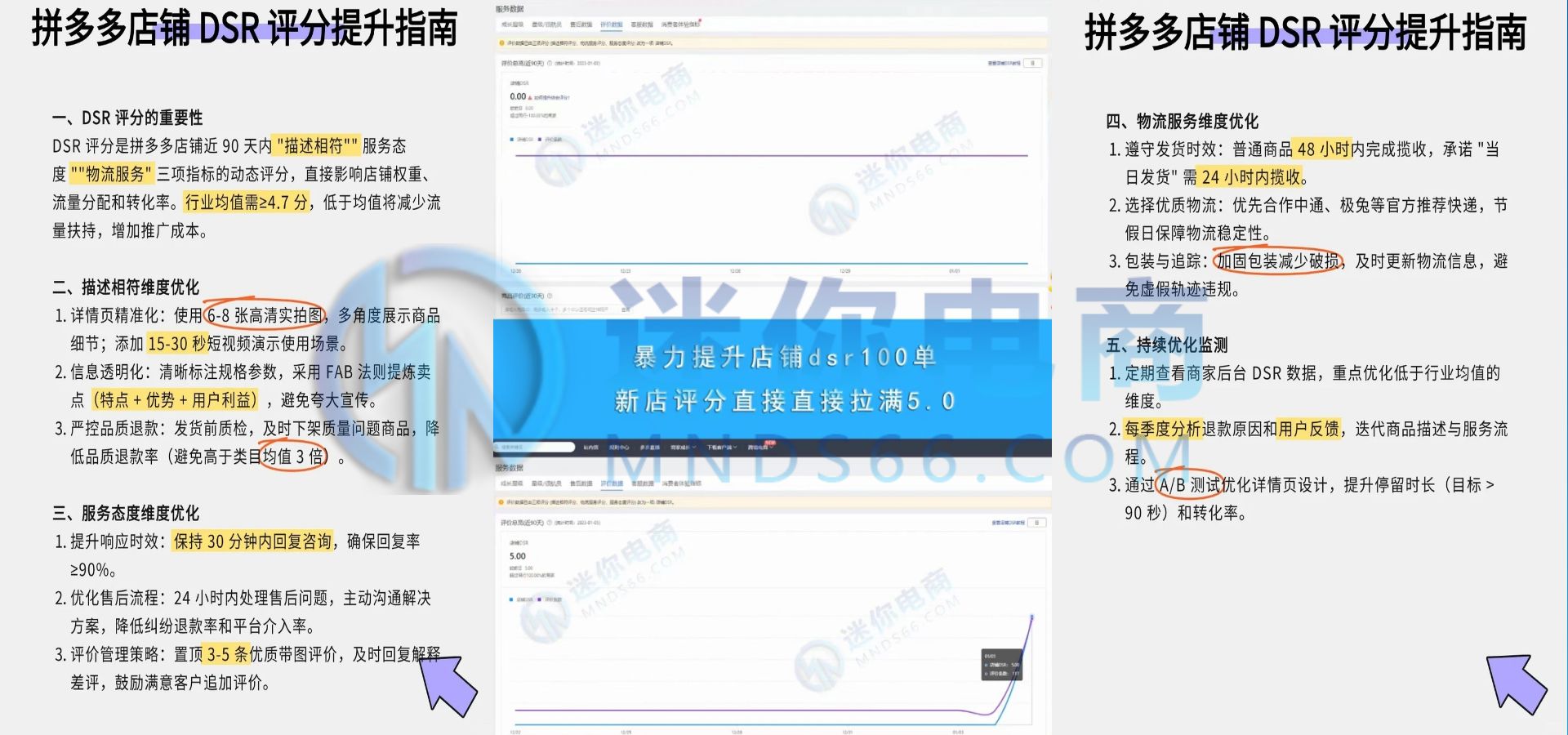The height and width of the screenshot is (735, 1568).
Task: Click the highlighted text 15-30 秒
Action: click(177, 345)
